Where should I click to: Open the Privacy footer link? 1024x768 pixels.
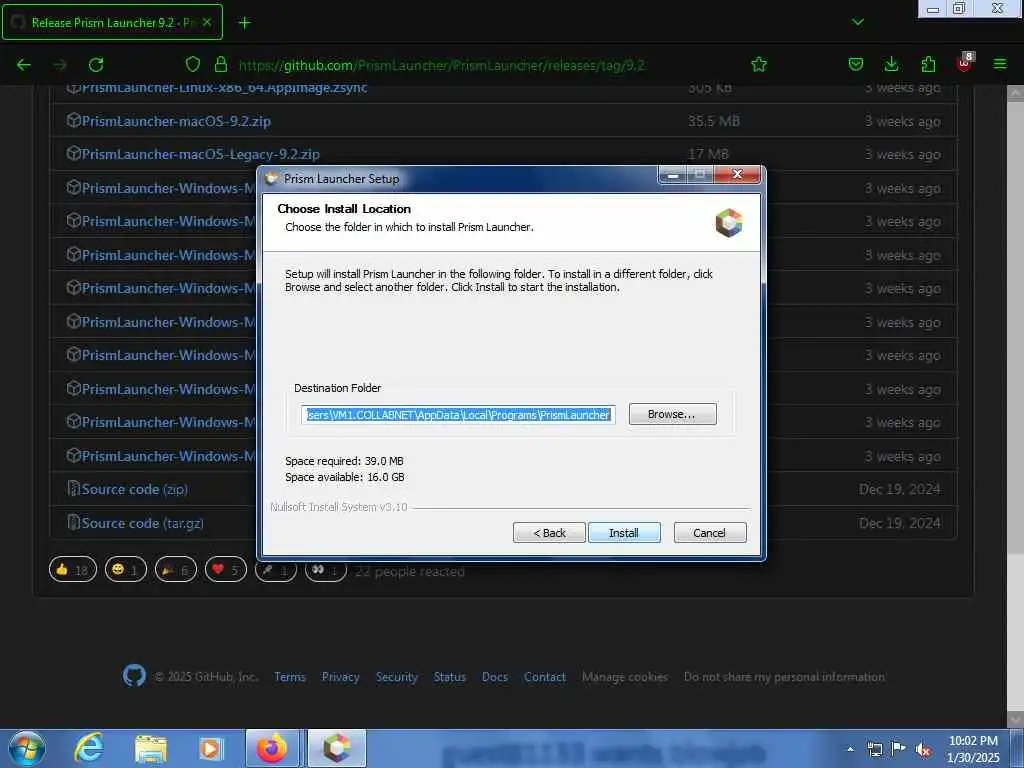coord(340,677)
